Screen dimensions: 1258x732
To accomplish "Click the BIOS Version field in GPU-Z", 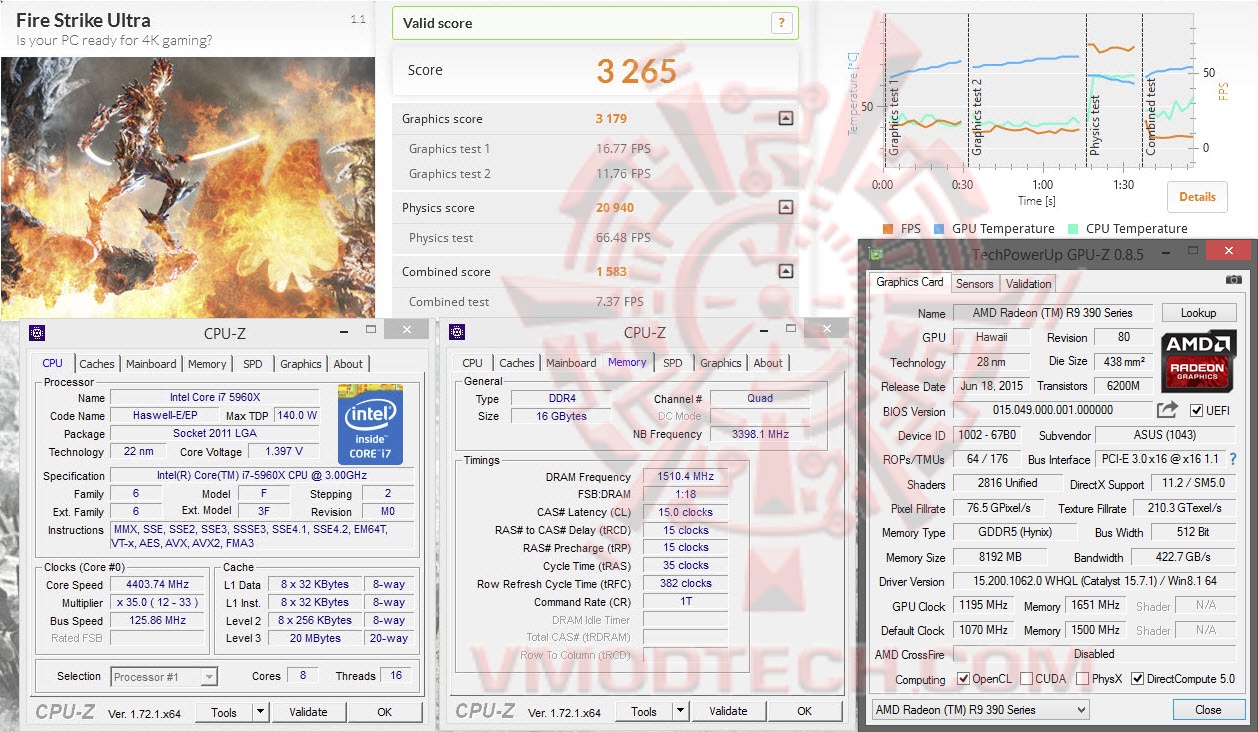I will pos(1051,410).
